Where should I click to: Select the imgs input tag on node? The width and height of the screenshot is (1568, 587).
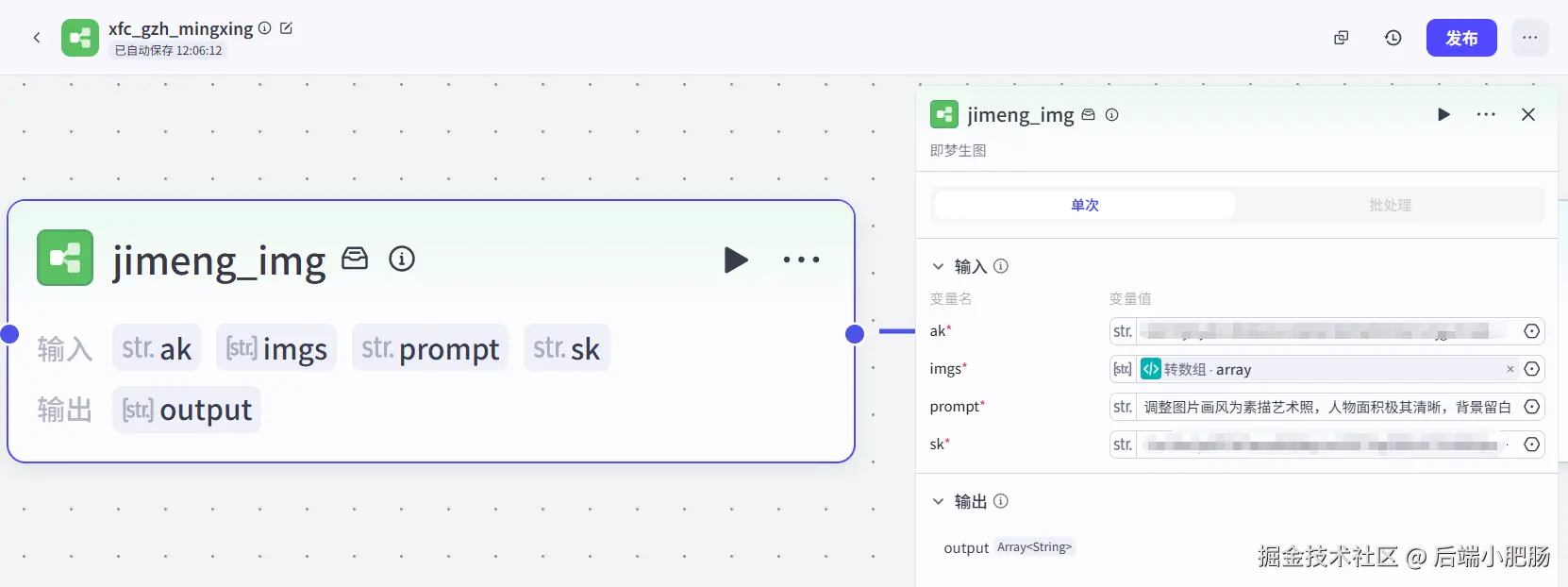[x=276, y=348]
